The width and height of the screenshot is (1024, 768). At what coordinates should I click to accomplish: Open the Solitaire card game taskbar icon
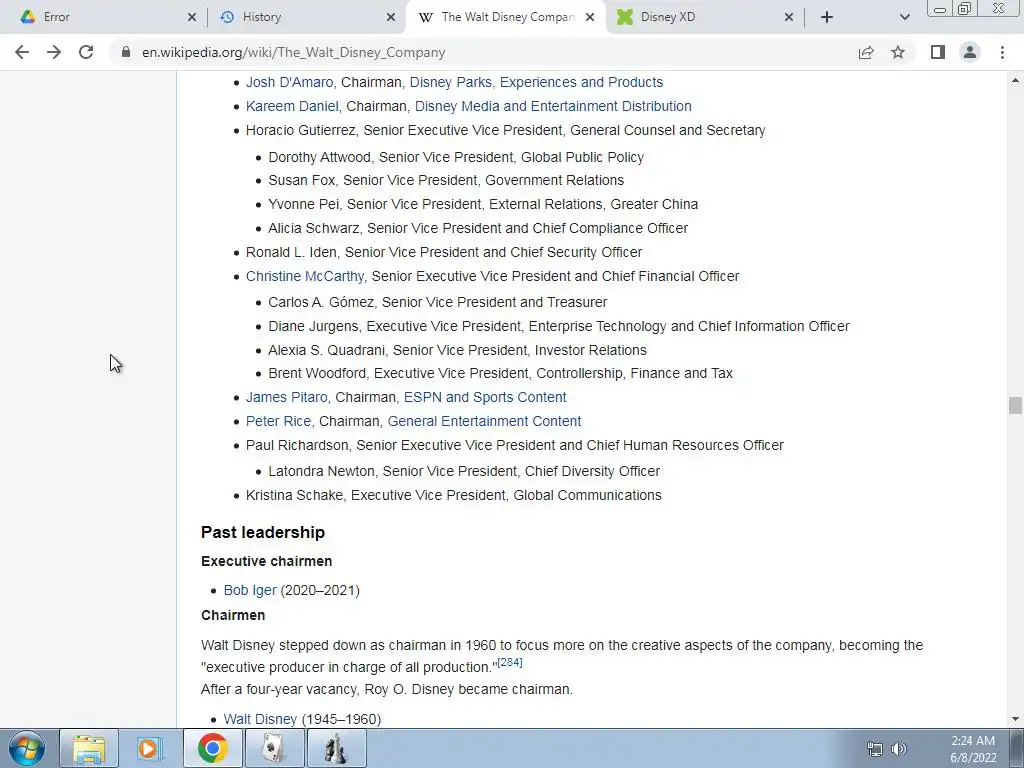(x=274, y=748)
